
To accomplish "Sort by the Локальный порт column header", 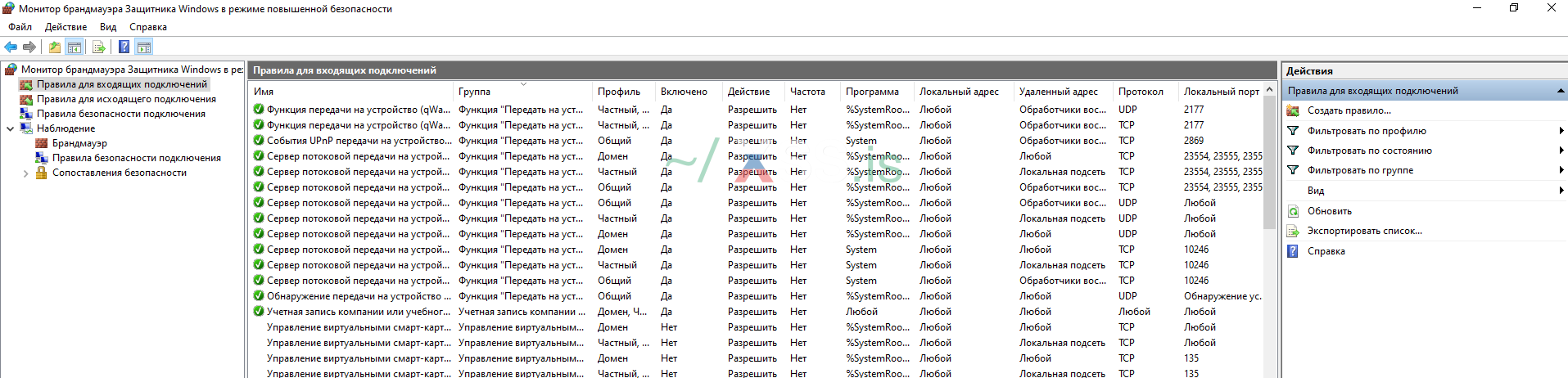I will pos(1221,92).
